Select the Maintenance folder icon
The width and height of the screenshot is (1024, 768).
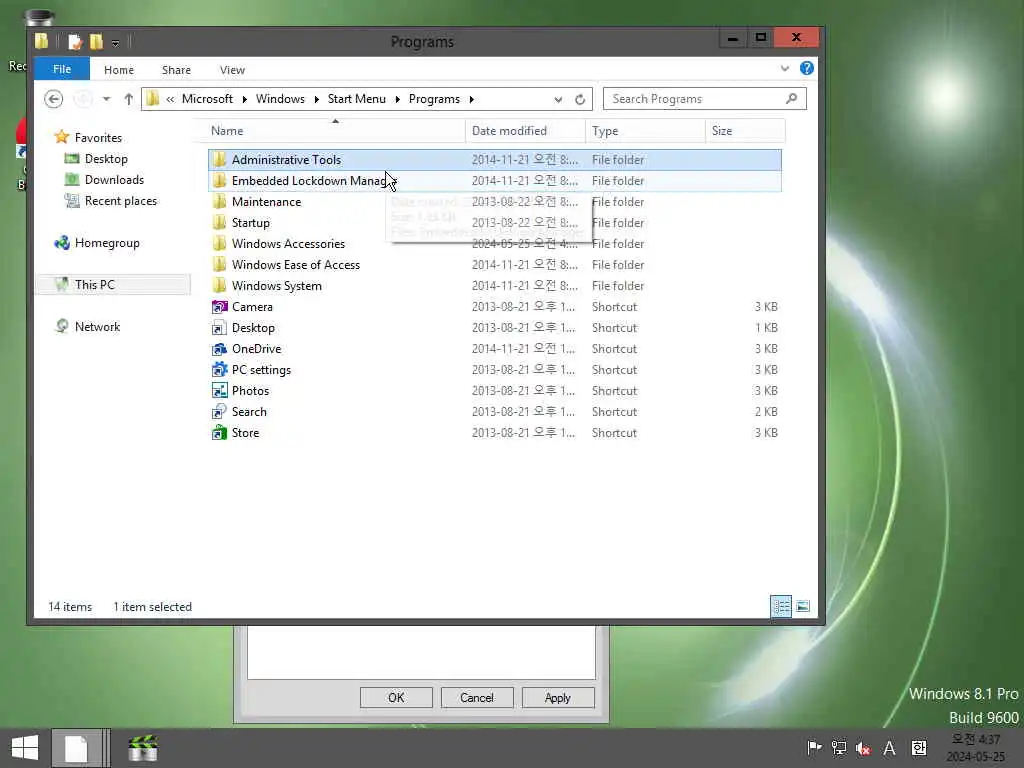pyautogui.click(x=219, y=201)
